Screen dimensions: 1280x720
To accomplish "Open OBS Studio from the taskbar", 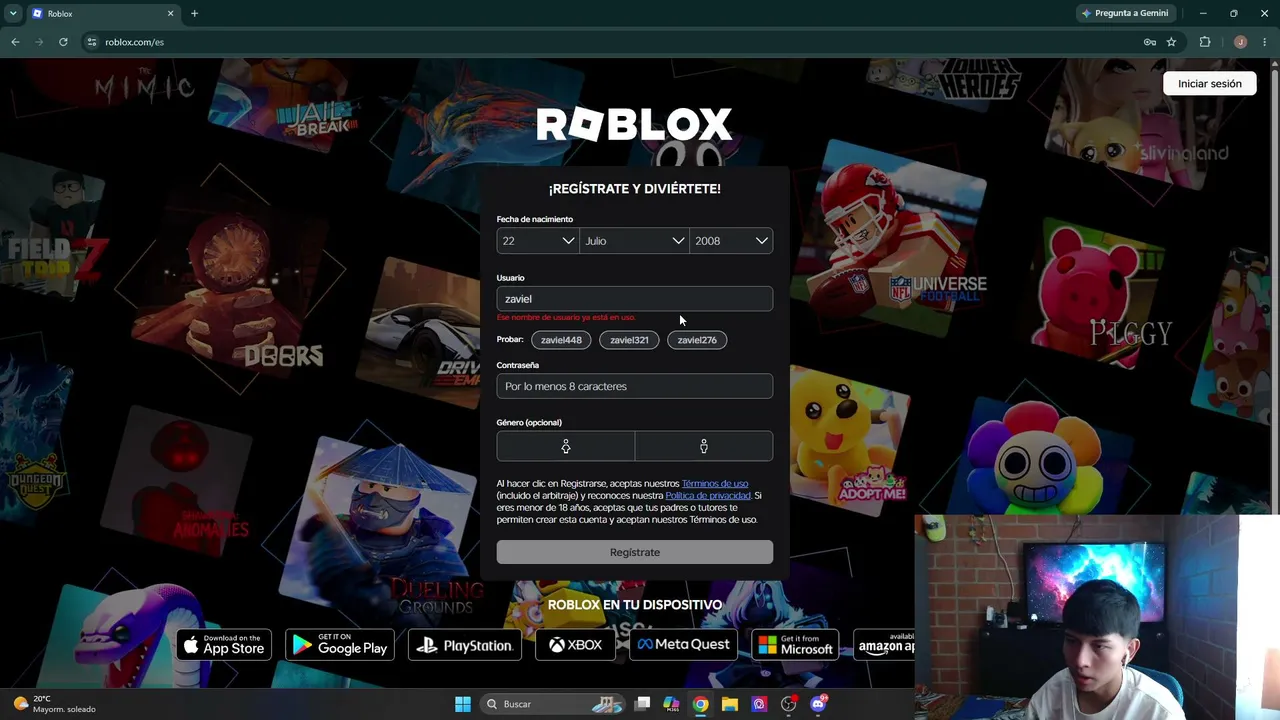I will (x=789, y=704).
